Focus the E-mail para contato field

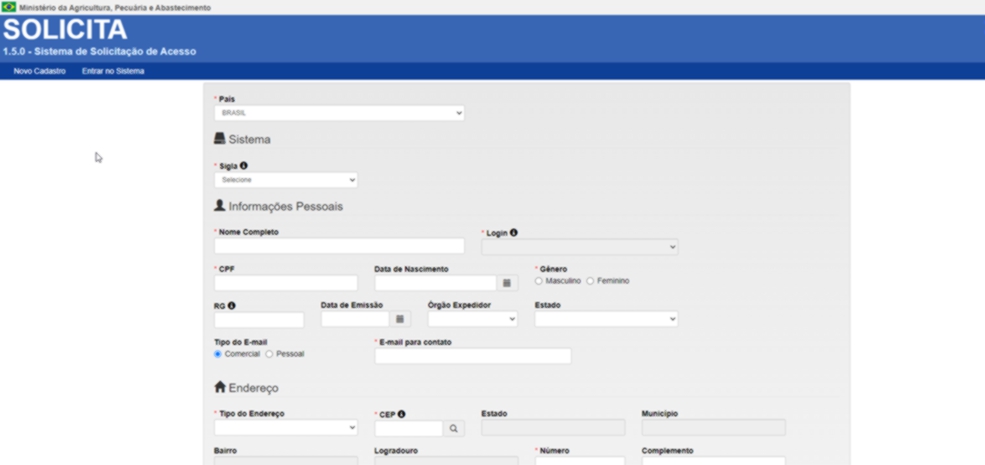click(x=473, y=356)
